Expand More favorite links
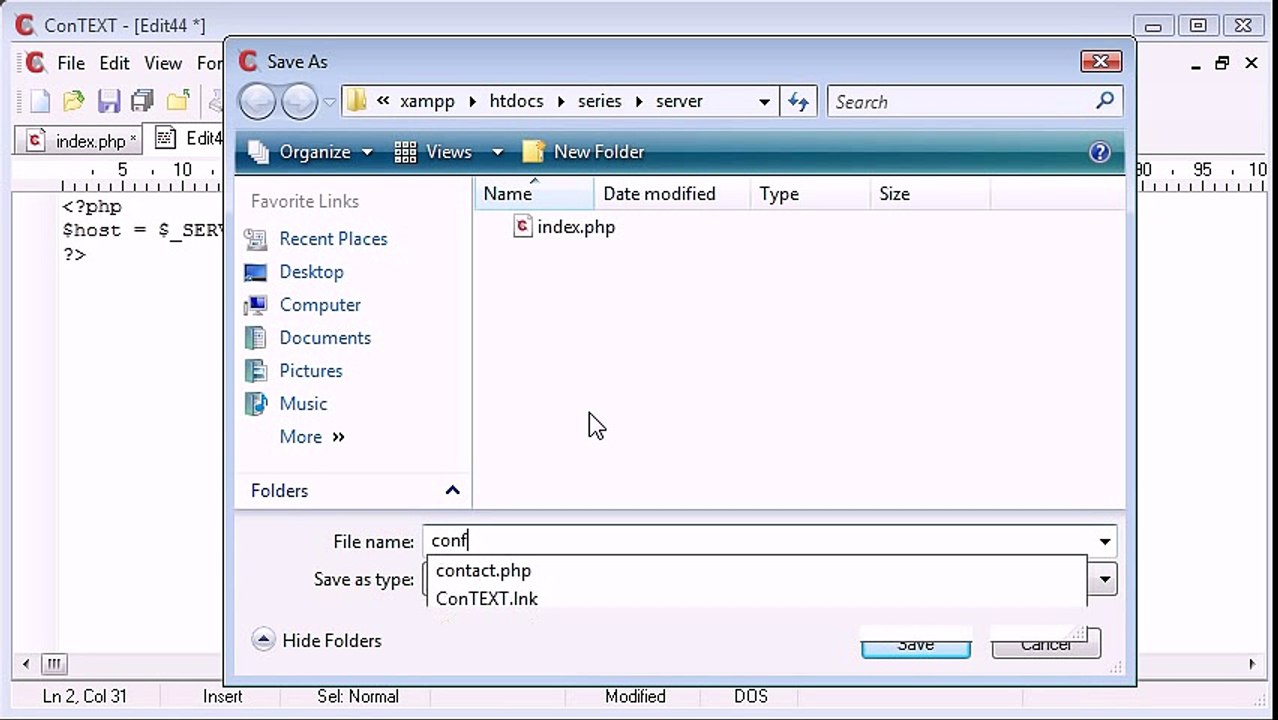Image resolution: width=1278 pixels, height=720 pixels. (x=312, y=437)
